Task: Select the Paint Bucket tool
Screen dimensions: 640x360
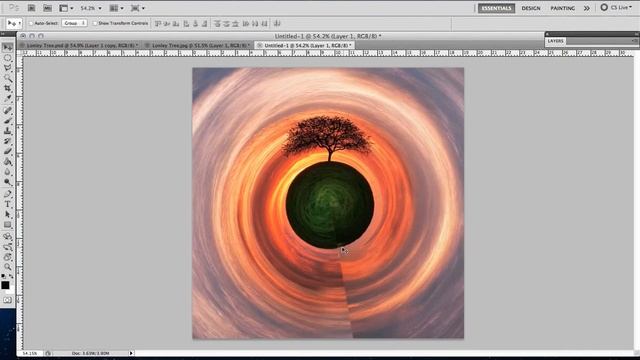Action: (7, 162)
